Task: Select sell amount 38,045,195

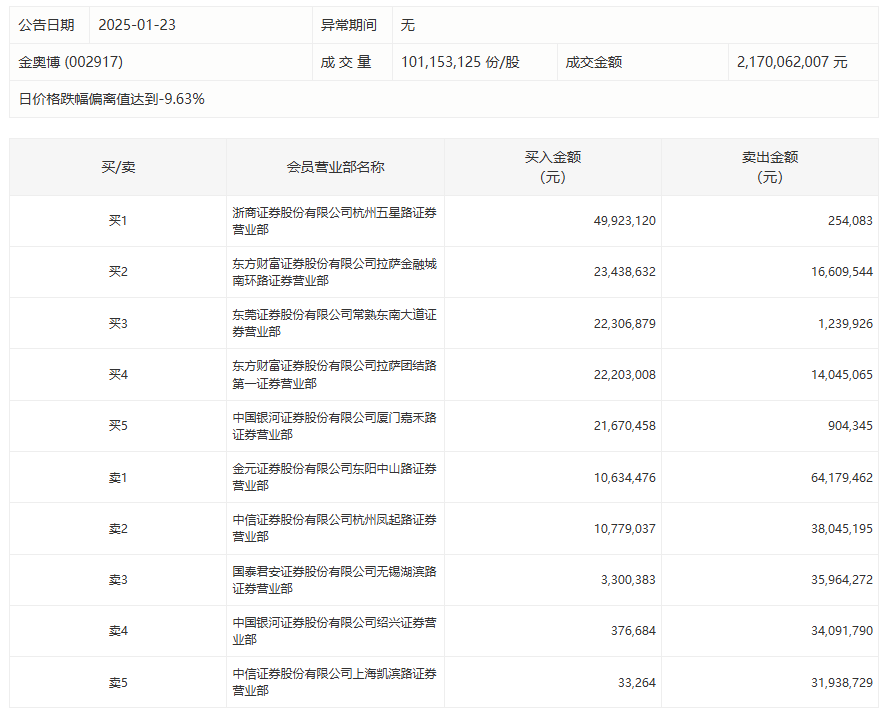Action: point(842,529)
